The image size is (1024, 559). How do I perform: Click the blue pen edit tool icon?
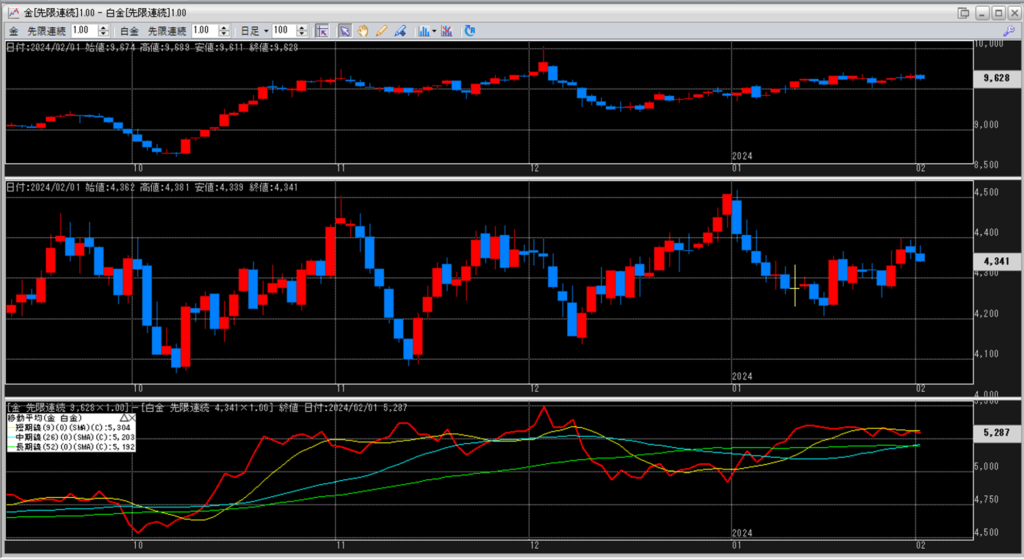click(399, 31)
